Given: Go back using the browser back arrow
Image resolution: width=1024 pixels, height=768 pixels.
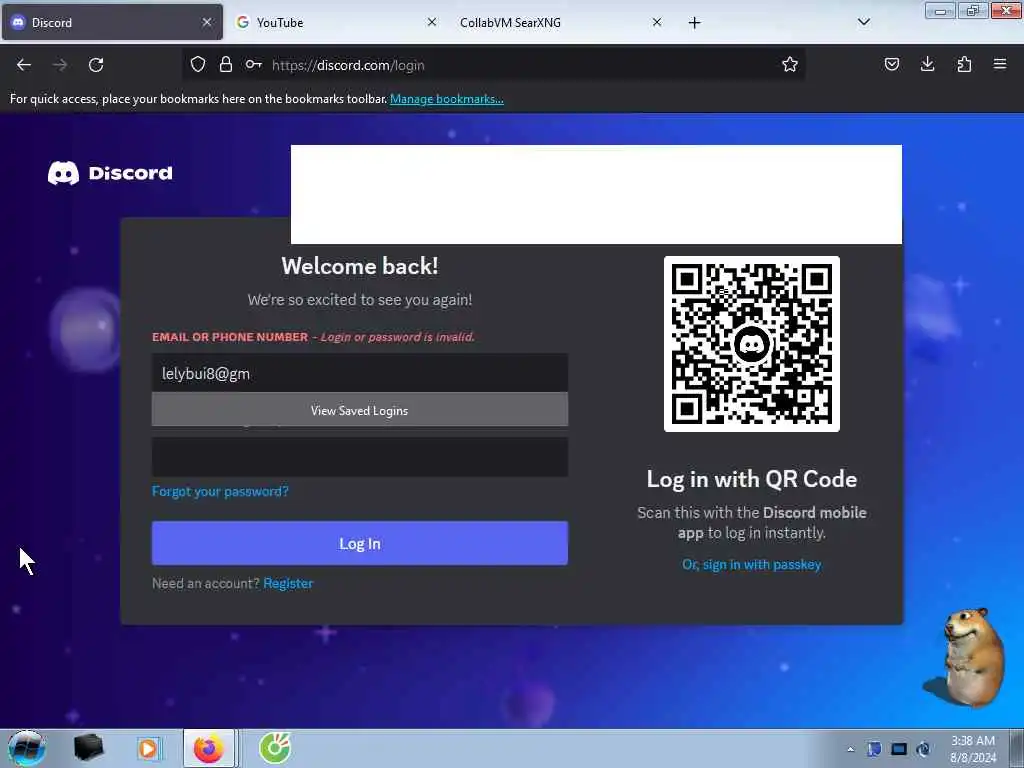Looking at the screenshot, I should [24, 65].
